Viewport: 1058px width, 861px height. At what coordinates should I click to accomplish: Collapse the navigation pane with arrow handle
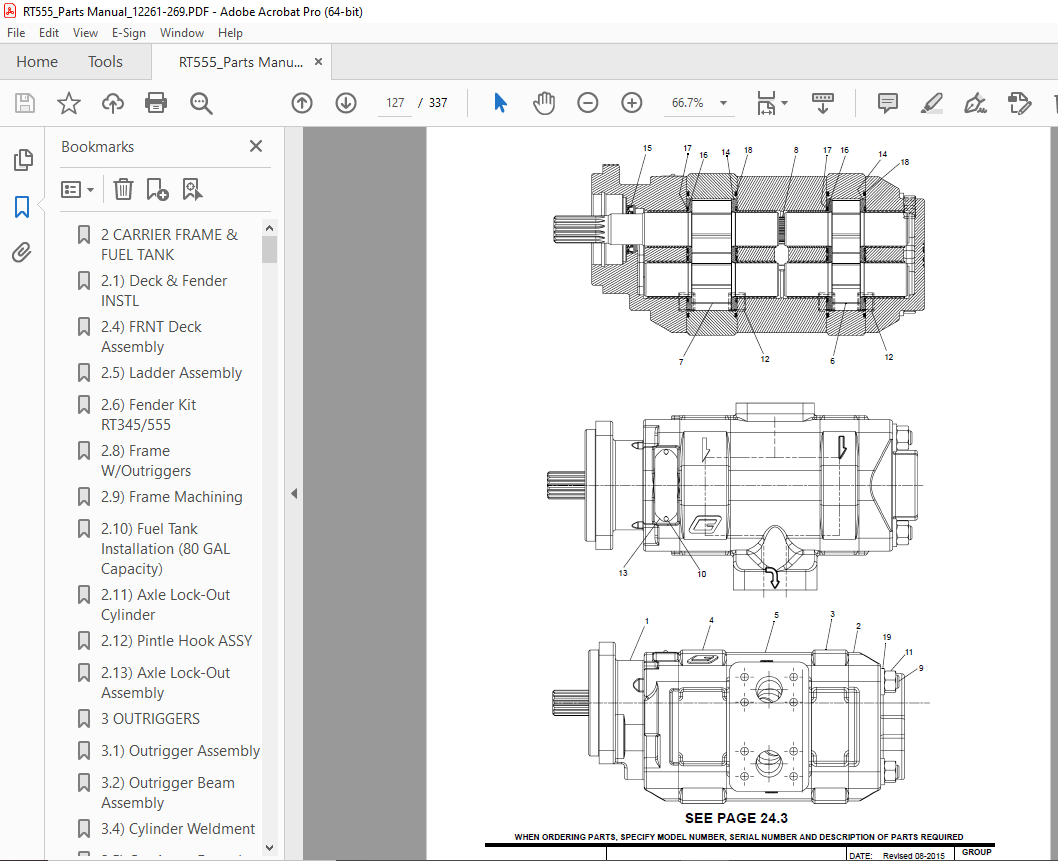click(294, 493)
